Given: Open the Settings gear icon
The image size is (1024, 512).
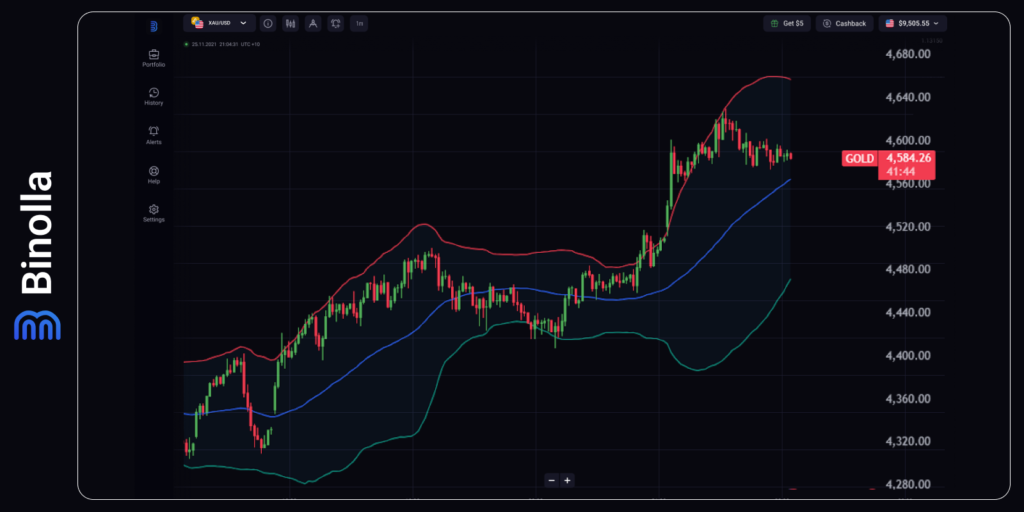Looking at the screenshot, I should pos(153,209).
